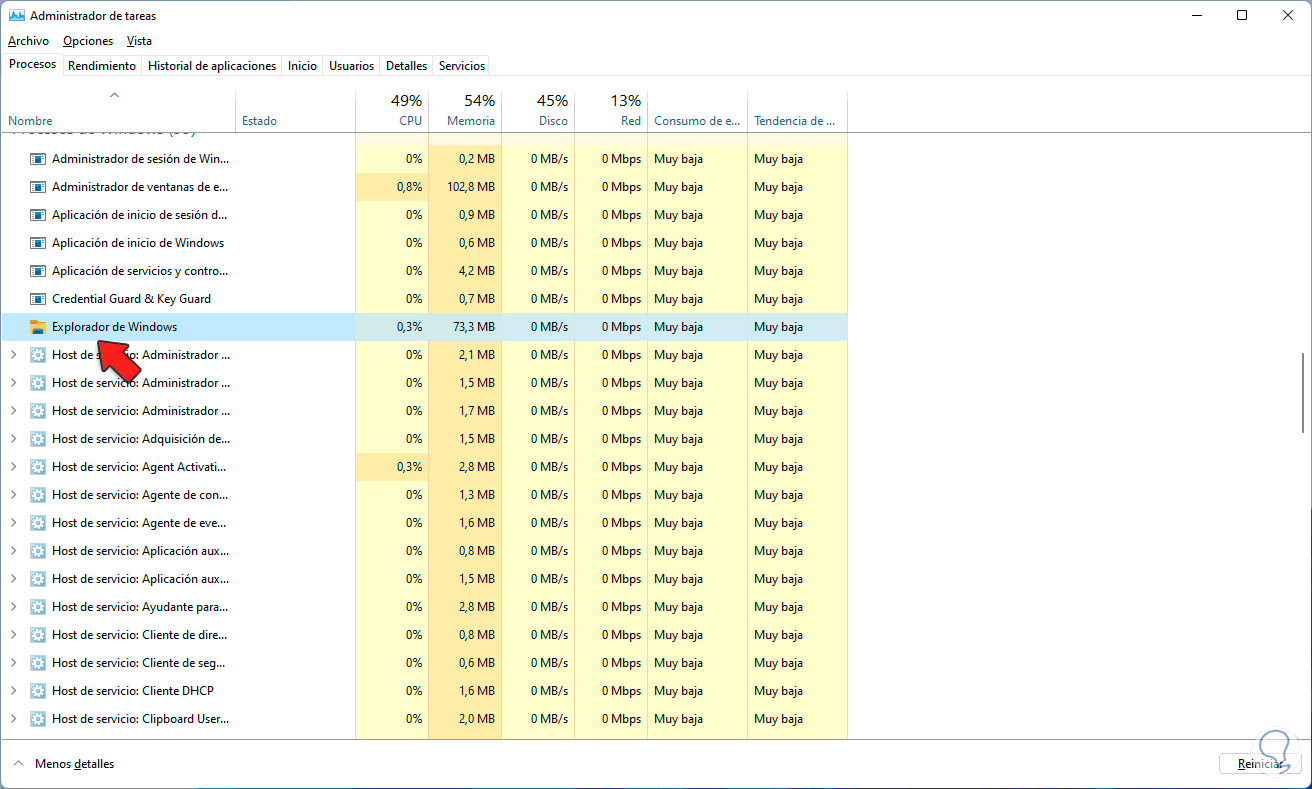Viewport: 1312px width, 789px height.
Task: Sort by the Disco column header
Action: point(538,111)
